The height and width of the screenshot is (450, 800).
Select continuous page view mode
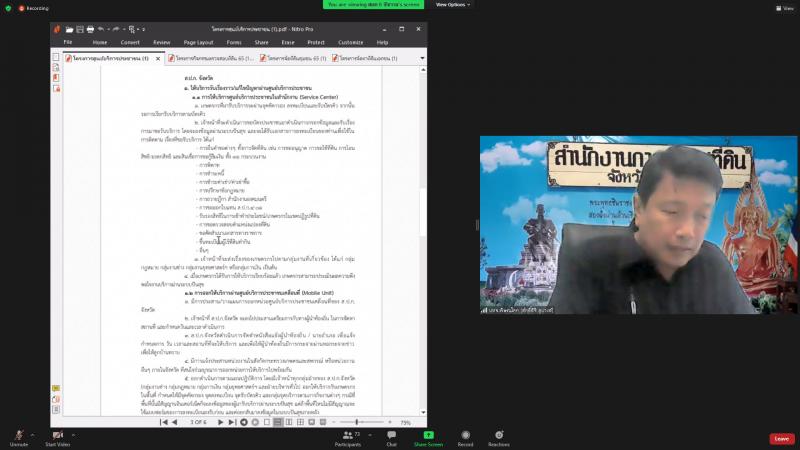tap(278, 422)
